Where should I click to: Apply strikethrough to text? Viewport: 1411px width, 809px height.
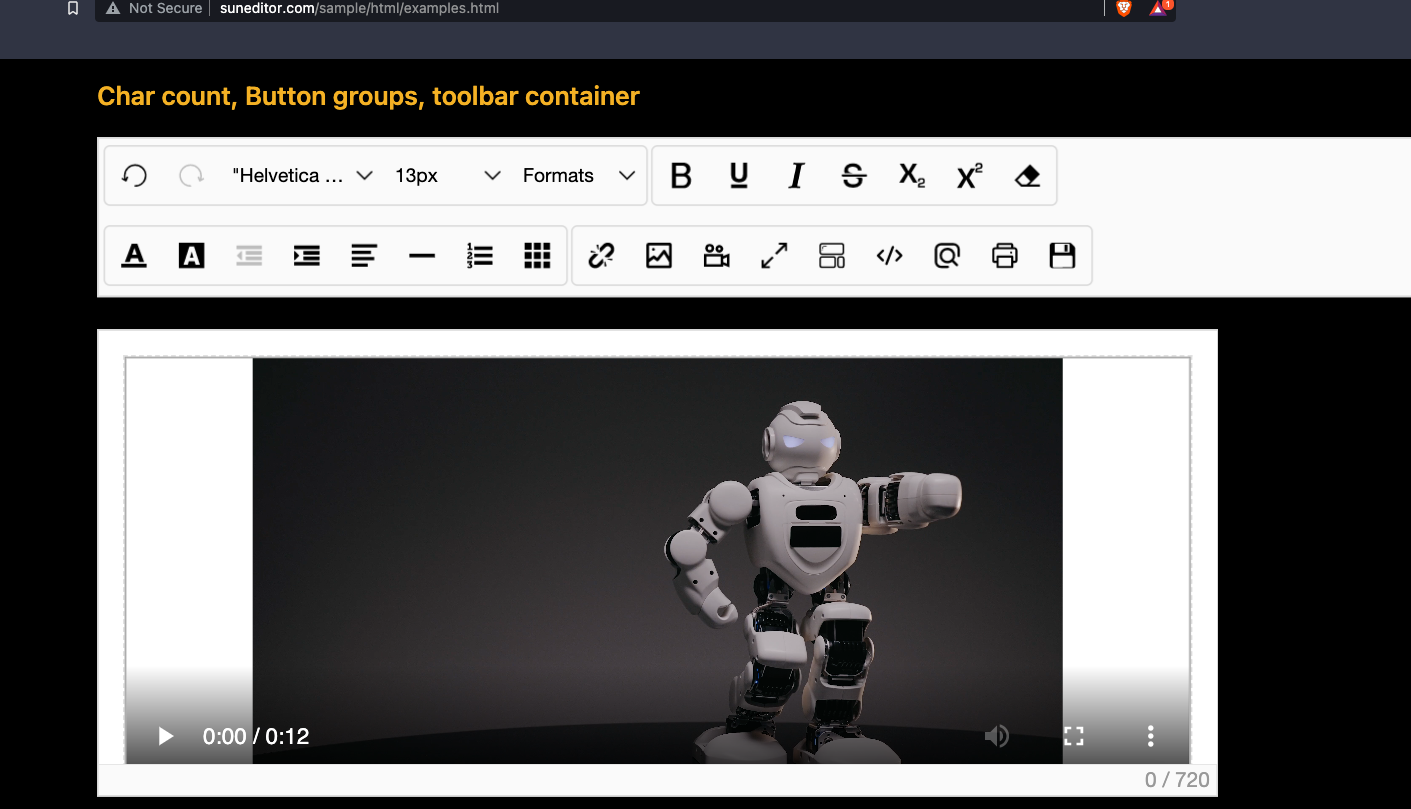(853, 175)
